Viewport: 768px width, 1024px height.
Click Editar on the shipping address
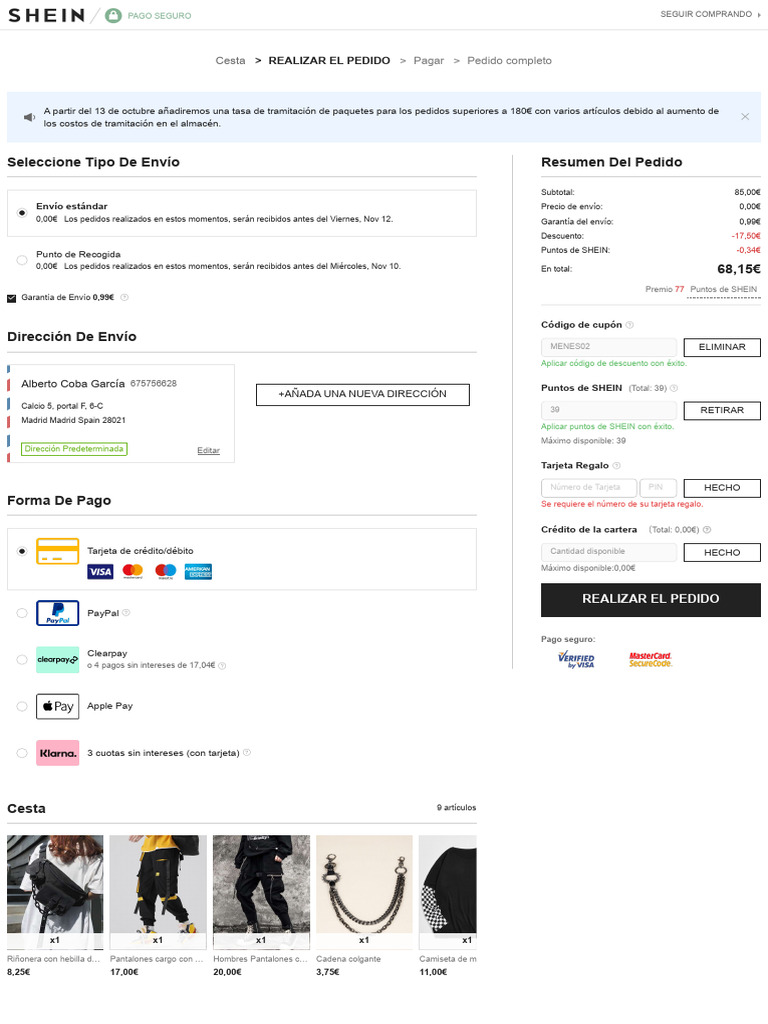click(x=208, y=450)
